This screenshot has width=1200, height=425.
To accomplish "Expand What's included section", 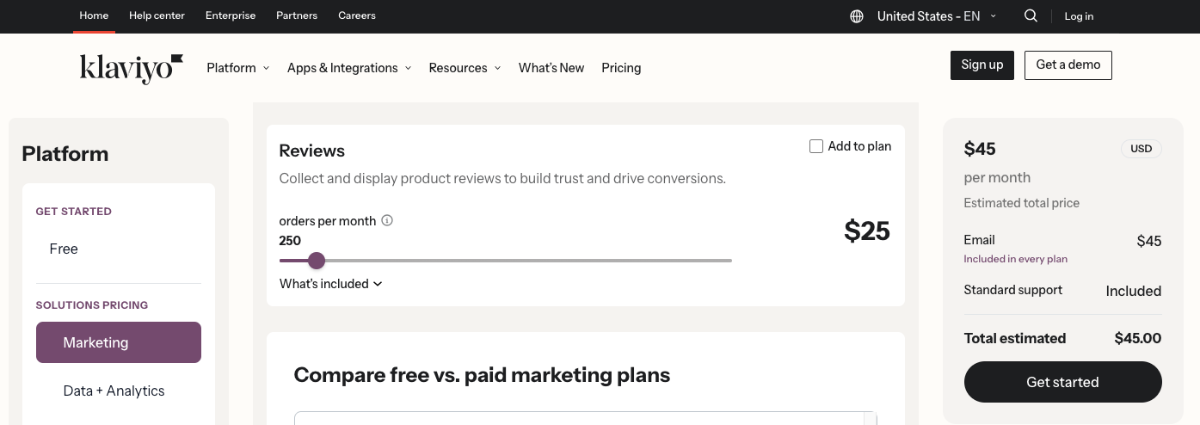I will tap(331, 284).
